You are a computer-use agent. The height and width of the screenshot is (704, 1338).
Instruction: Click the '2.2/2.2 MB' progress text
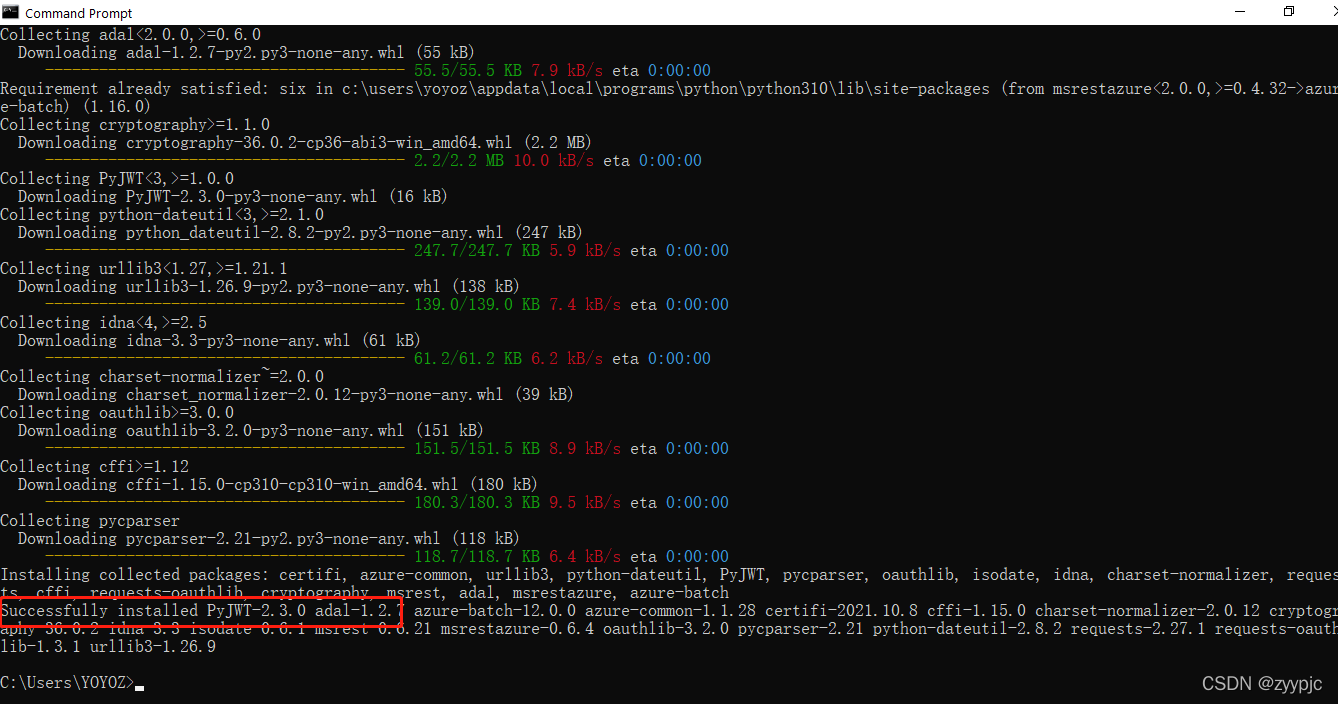tap(459, 161)
